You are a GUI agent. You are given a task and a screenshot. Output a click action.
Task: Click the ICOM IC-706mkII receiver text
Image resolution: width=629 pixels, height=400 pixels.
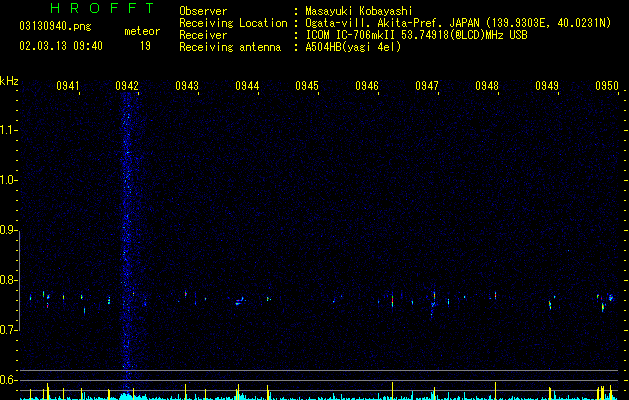[416, 35]
